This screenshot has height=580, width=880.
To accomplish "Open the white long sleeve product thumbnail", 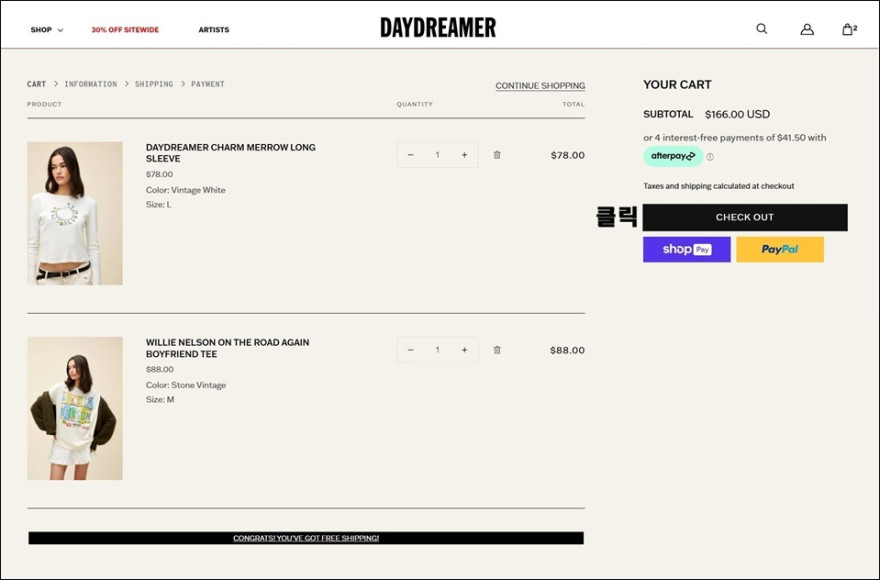I will 75,213.
